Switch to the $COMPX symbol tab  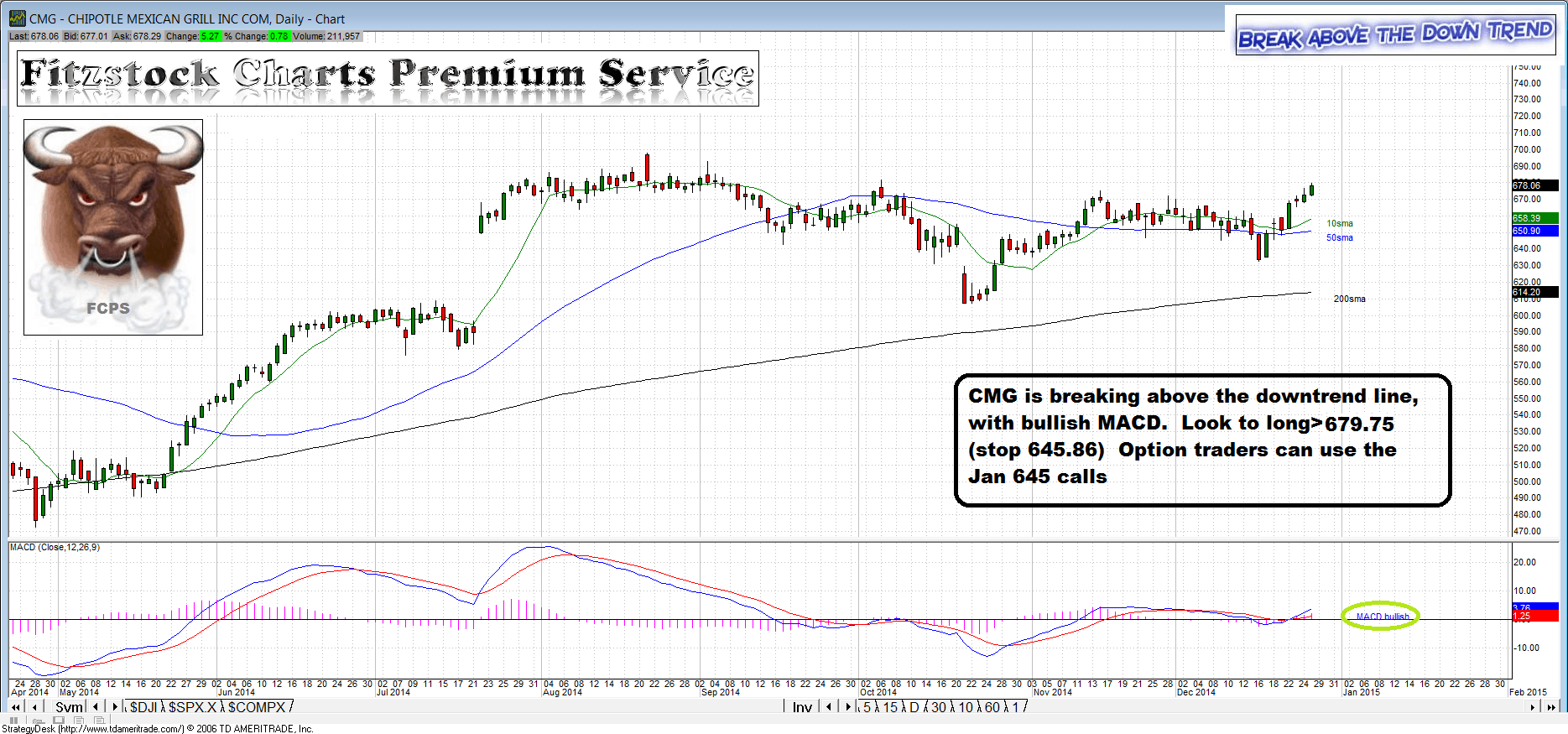tap(257, 707)
